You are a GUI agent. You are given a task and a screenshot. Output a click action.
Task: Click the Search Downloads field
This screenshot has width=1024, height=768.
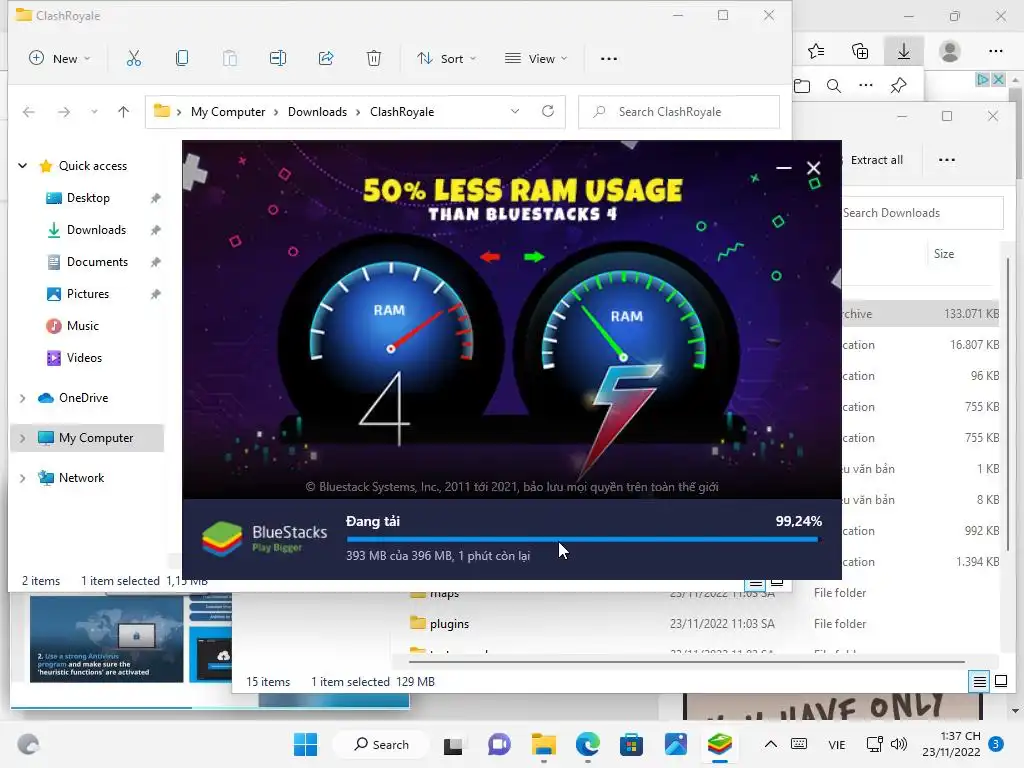point(922,213)
